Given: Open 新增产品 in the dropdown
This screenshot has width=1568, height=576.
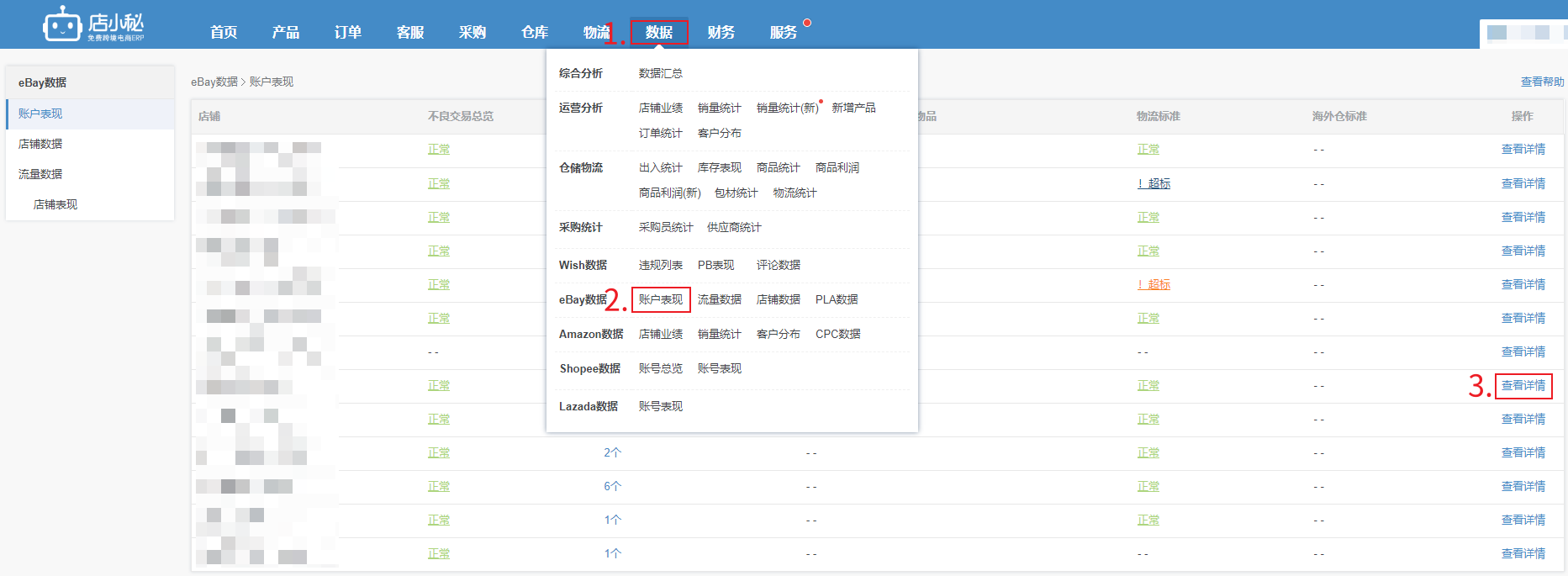Looking at the screenshot, I should pos(853,108).
